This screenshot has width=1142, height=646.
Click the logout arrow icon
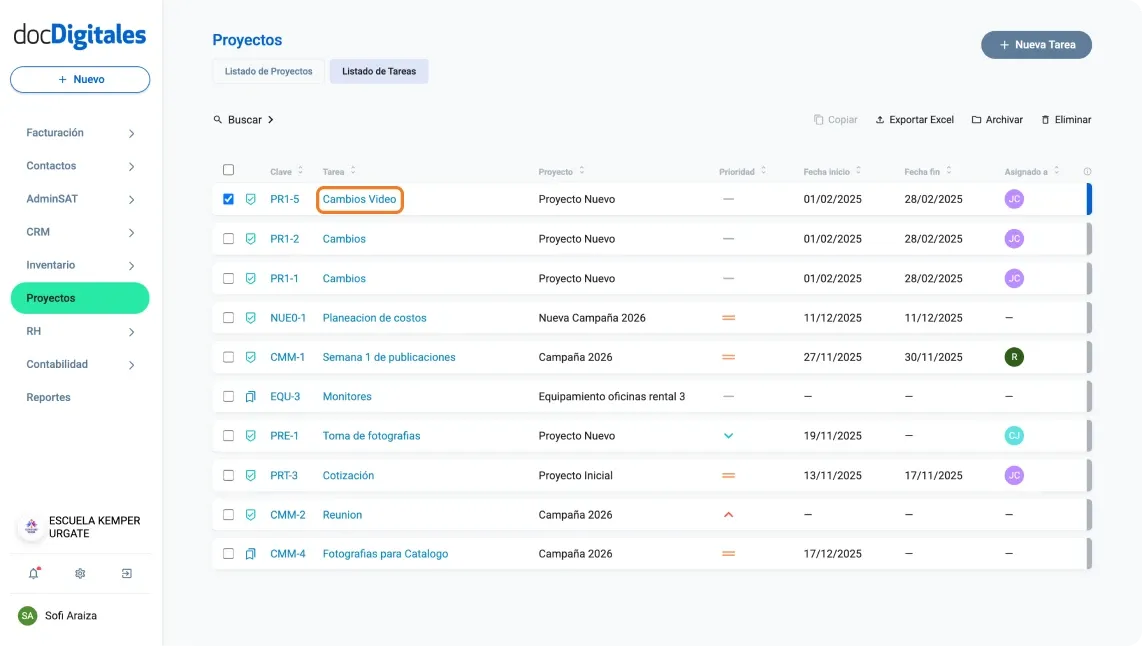click(126, 573)
